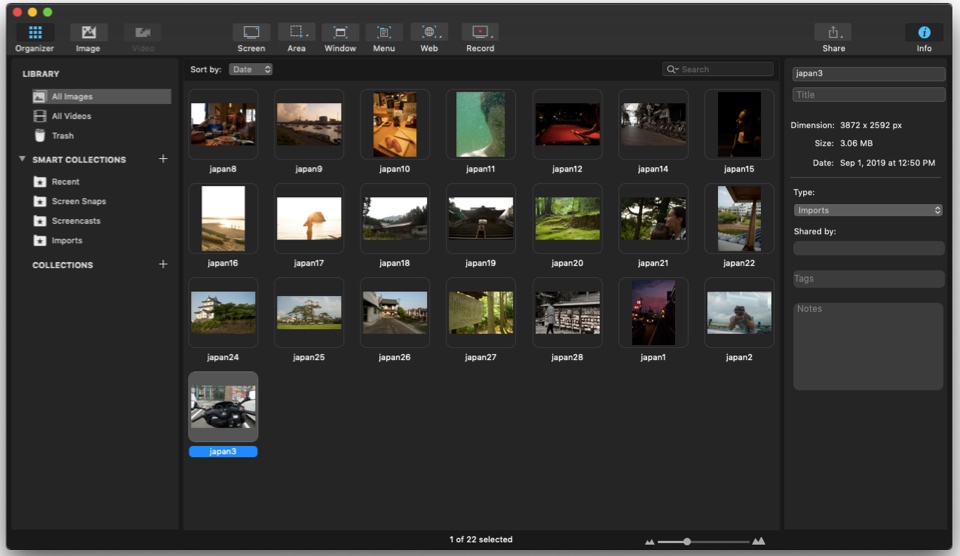960x556 pixels.
Task: Start a screen Record session
Action: click(480, 33)
